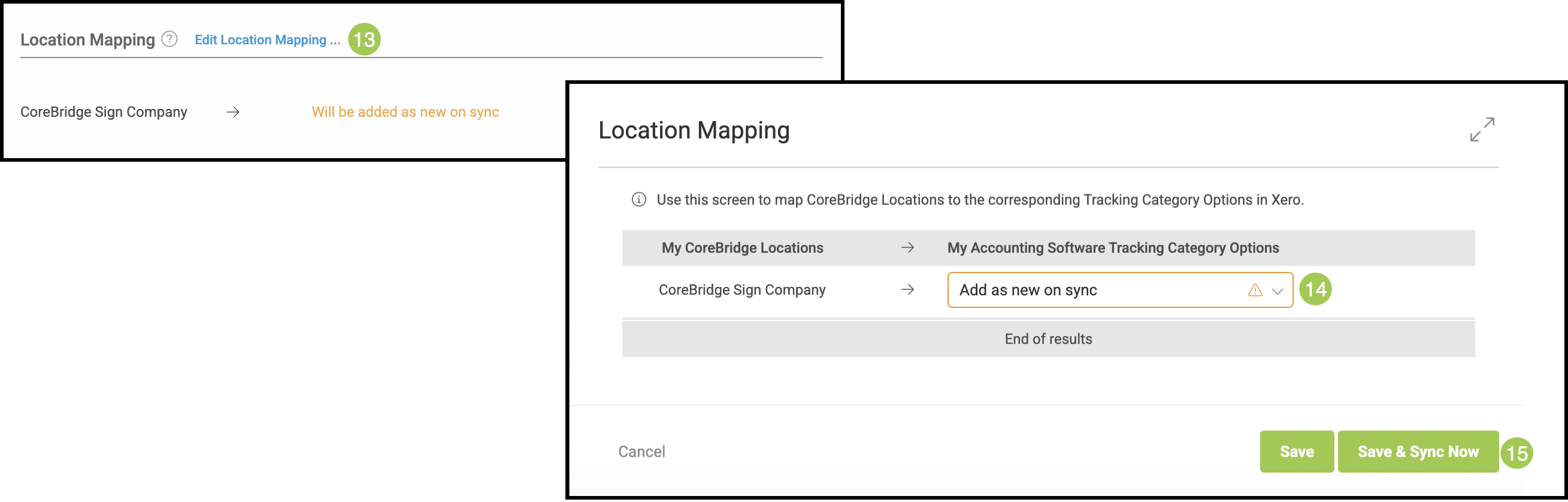The height and width of the screenshot is (502, 1568).
Task: Click the Location Mapping heading in background panel
Action: point(87,40)
